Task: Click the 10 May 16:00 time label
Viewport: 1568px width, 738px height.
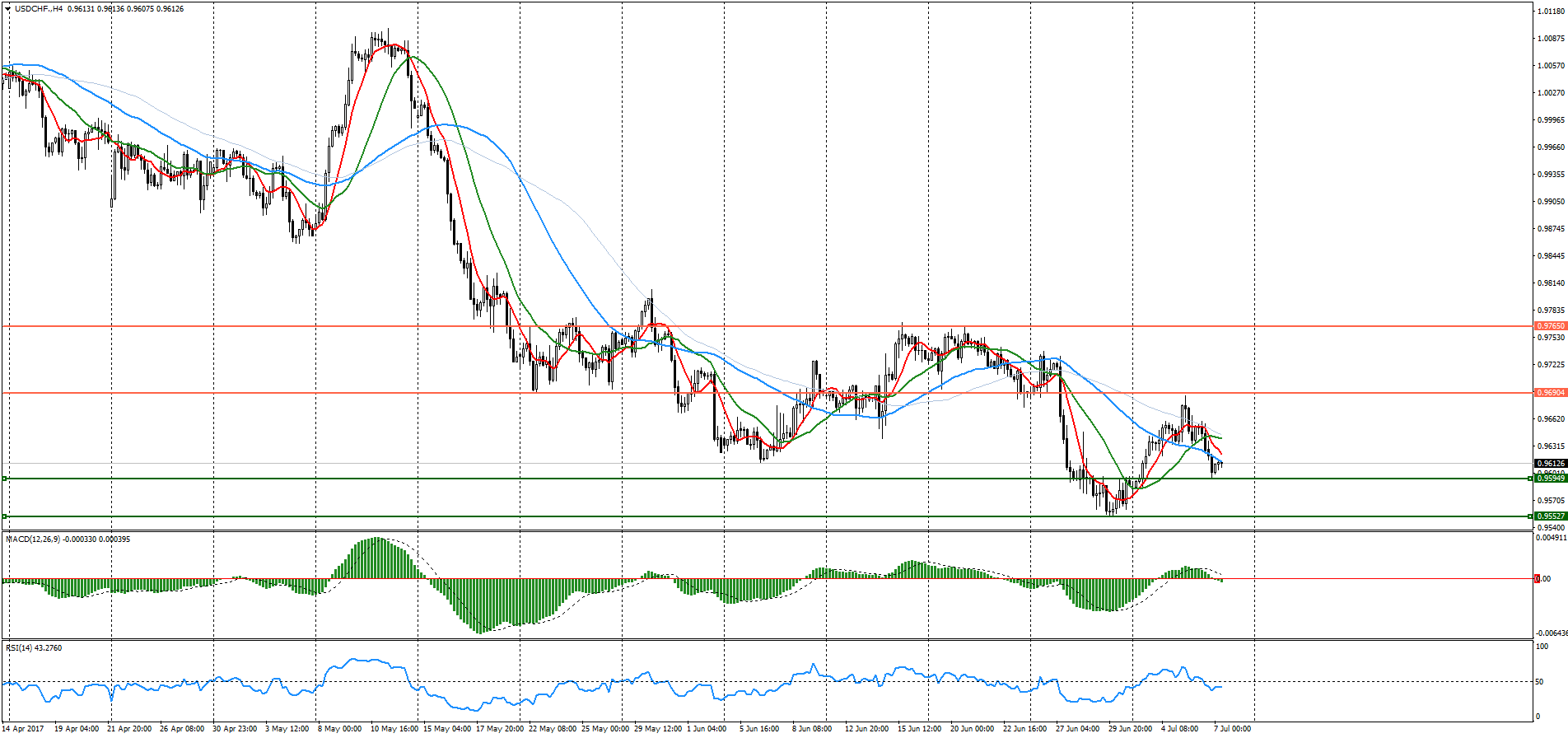Action: tap(394, 729)
